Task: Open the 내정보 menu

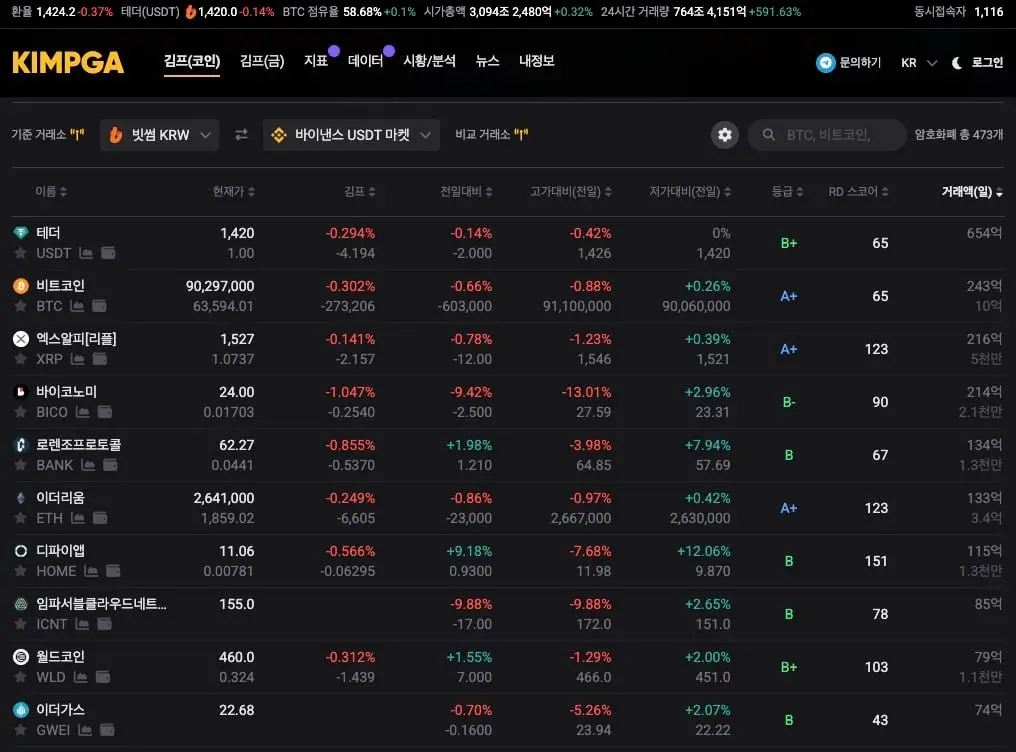Action: pos(537,61)
